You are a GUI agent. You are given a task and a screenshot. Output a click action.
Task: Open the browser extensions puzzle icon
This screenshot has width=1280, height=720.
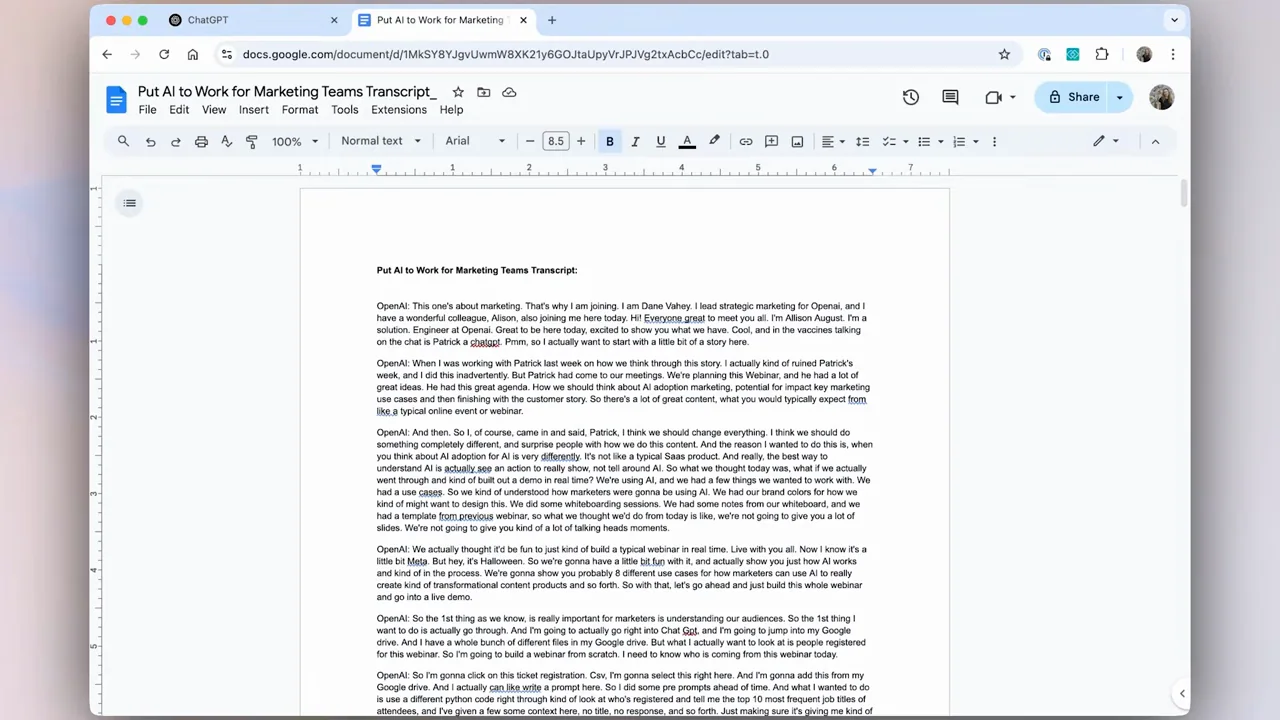1101,54
